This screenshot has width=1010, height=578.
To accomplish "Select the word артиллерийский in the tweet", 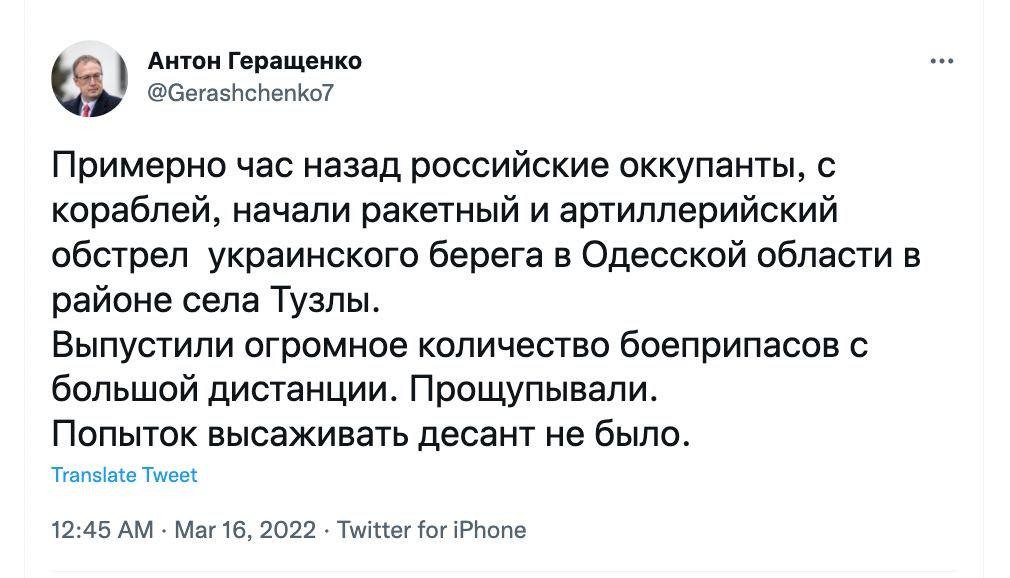I will (699, 211).
